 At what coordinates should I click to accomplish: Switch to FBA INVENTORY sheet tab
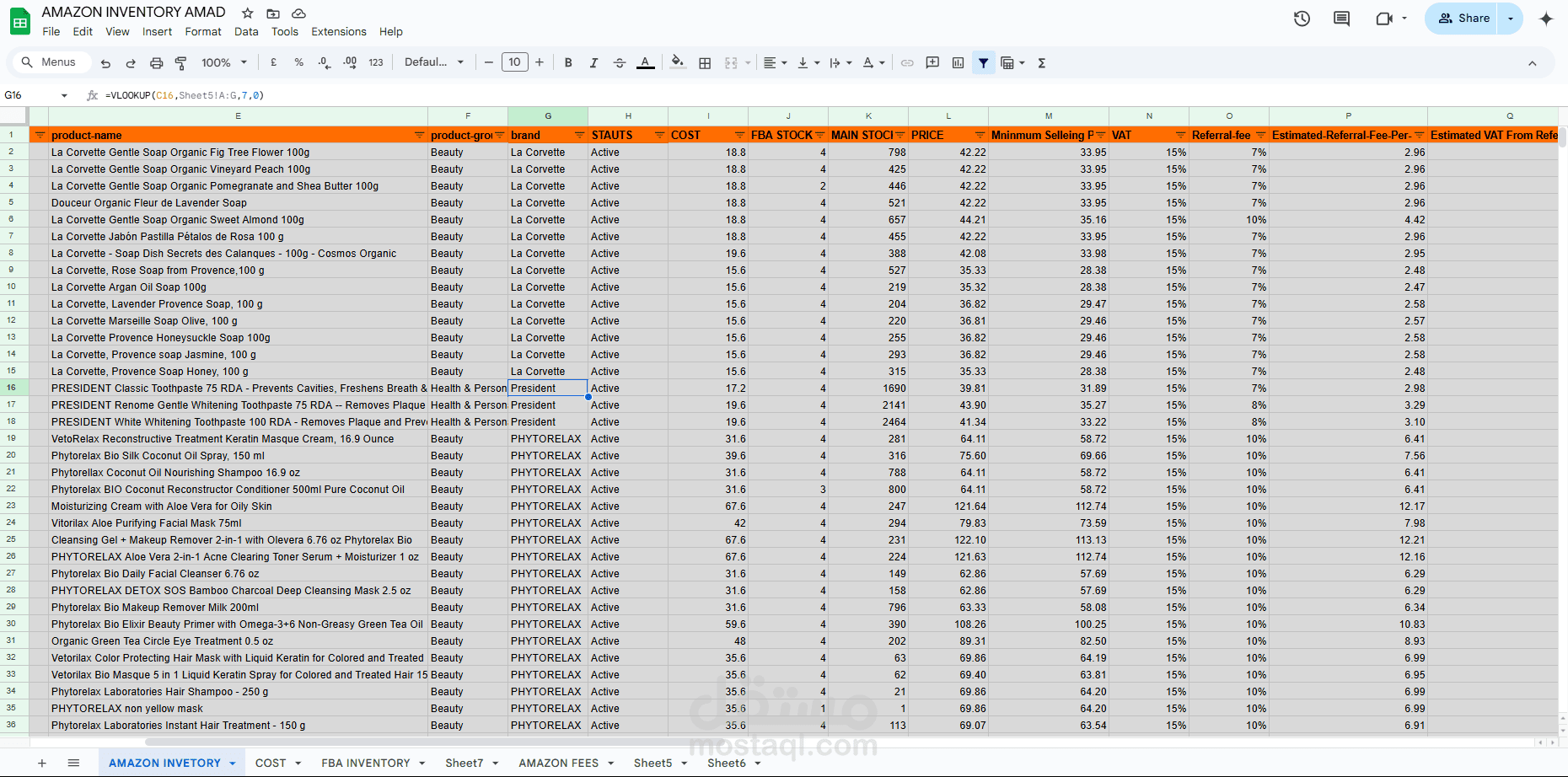coord(373,763)
